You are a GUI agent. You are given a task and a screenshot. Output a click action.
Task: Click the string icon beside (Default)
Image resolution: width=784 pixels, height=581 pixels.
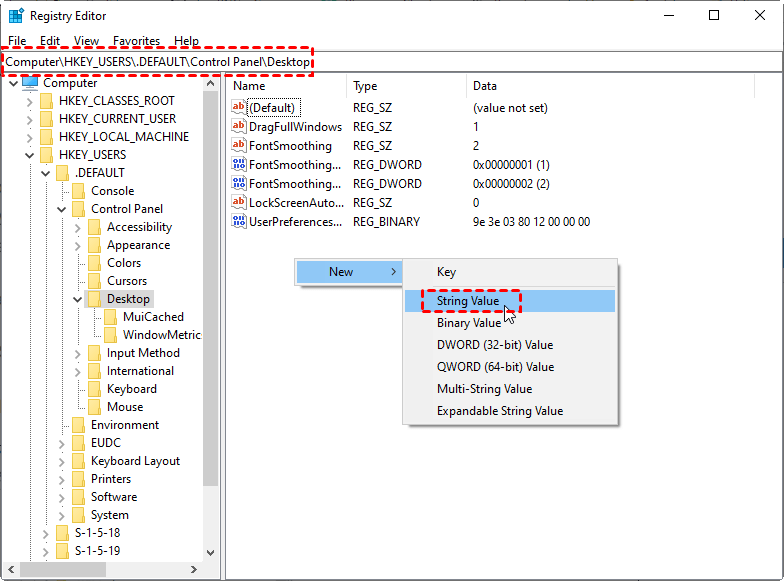tap(239, 108)
